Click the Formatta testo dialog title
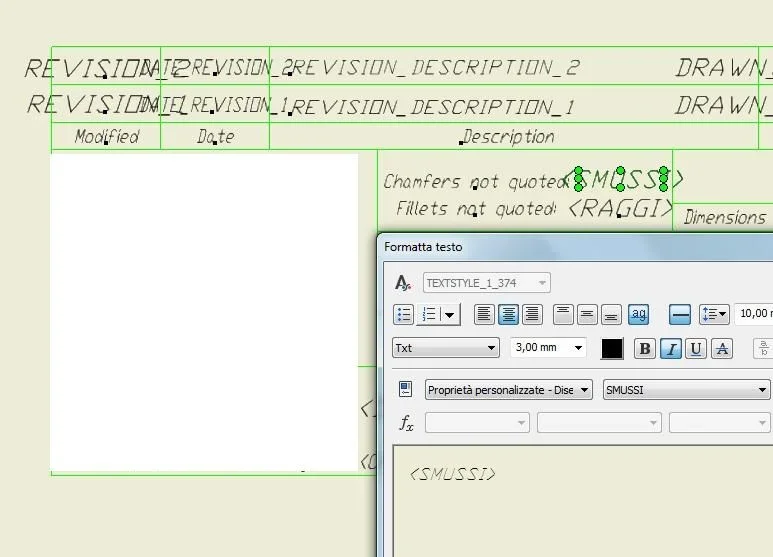This screenshot has height=557, width=773. click(423, 247)
